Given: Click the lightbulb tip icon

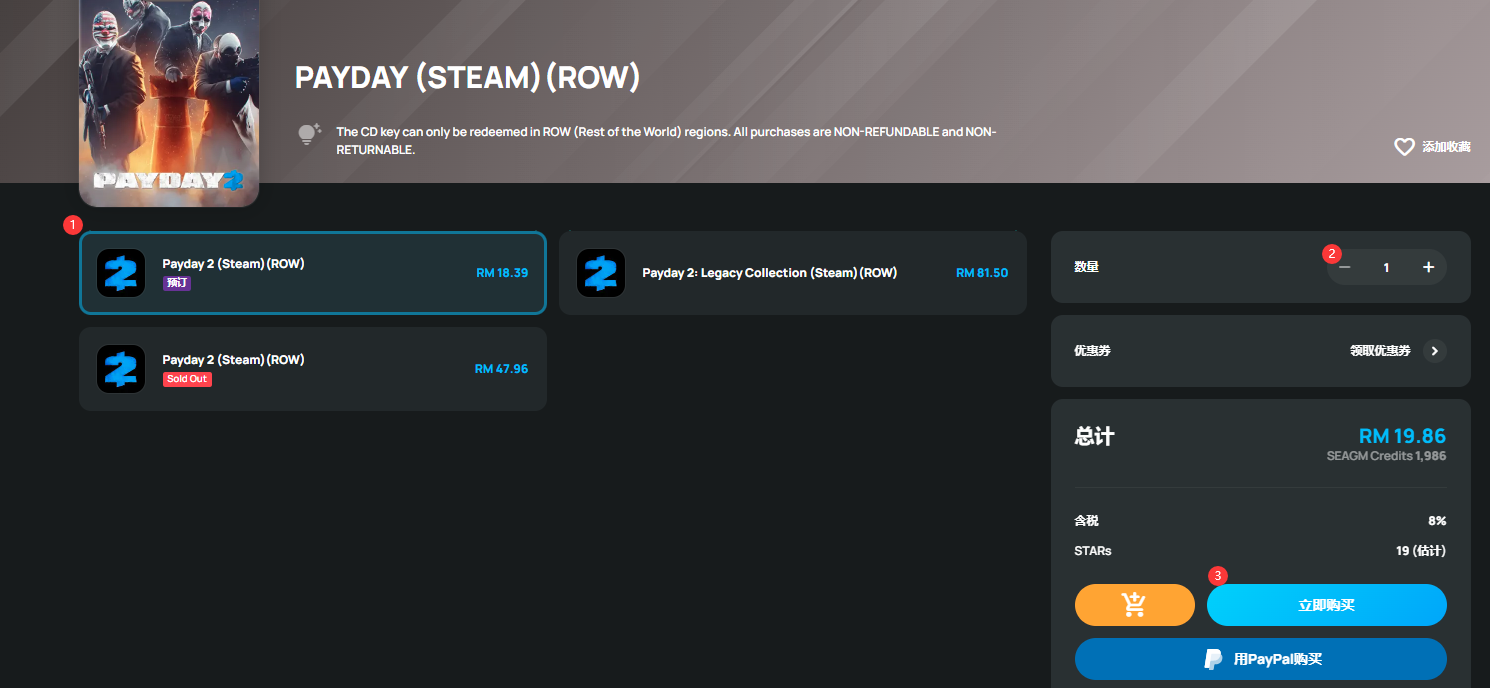Looking at the screenshot, I should pyautogui.click(x=309, y=134).
